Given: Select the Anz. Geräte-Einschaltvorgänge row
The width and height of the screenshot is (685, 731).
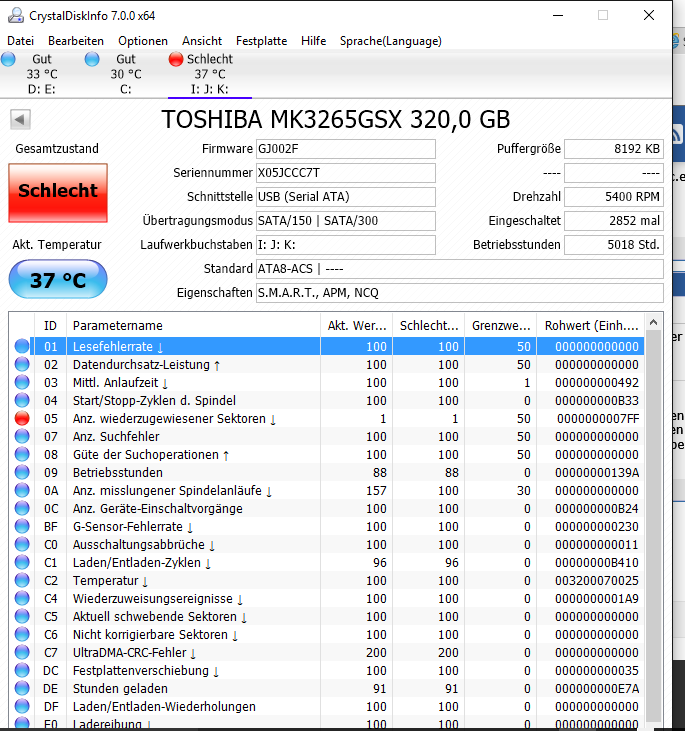Looking at the screenshot, I should tap(327, 509).
